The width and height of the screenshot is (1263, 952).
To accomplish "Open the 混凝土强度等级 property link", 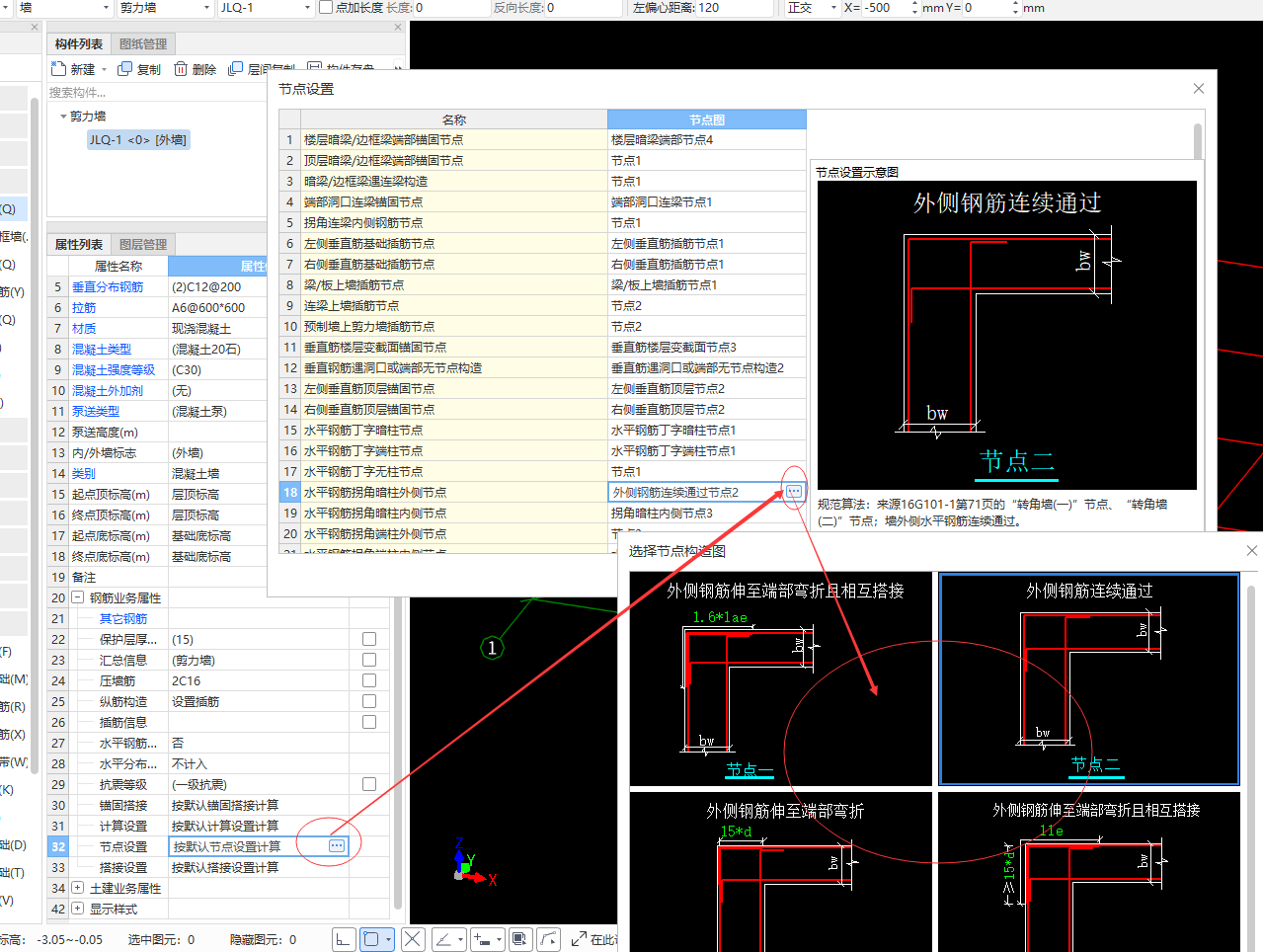I will click(114, 369).
